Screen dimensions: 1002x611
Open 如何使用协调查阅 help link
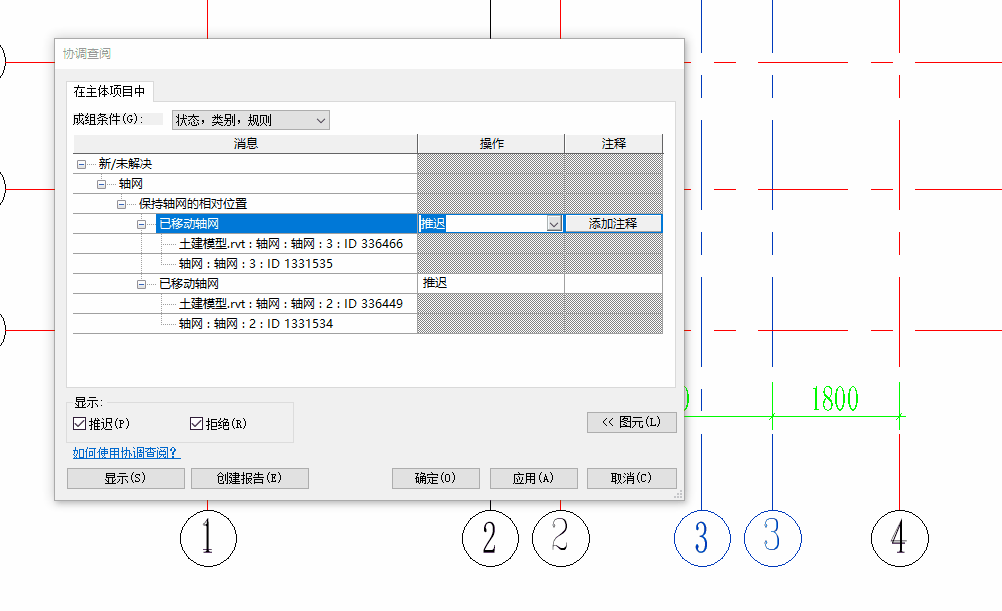click(127, 452)
